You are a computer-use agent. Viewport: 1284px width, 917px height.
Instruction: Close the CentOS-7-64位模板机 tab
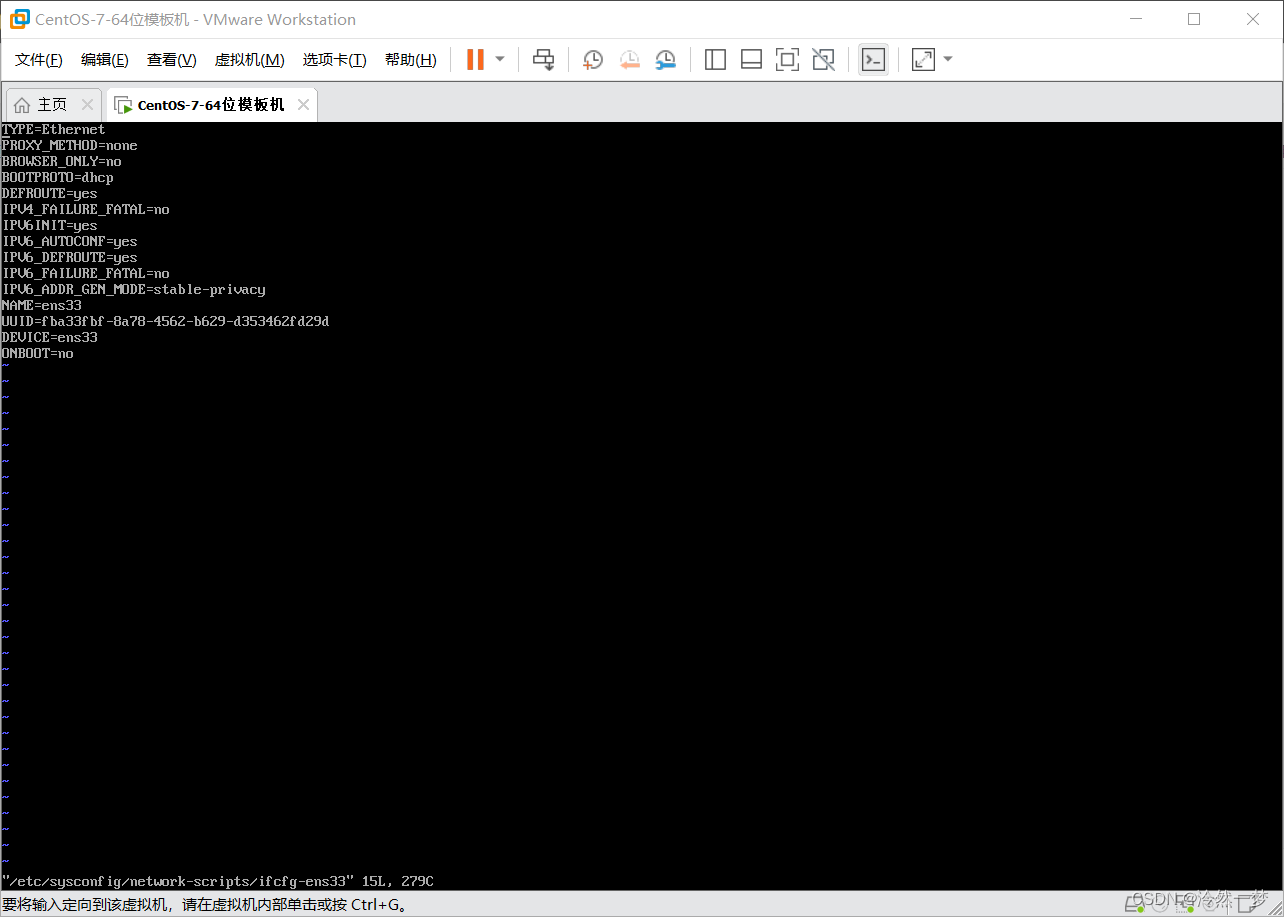(304, 104)
